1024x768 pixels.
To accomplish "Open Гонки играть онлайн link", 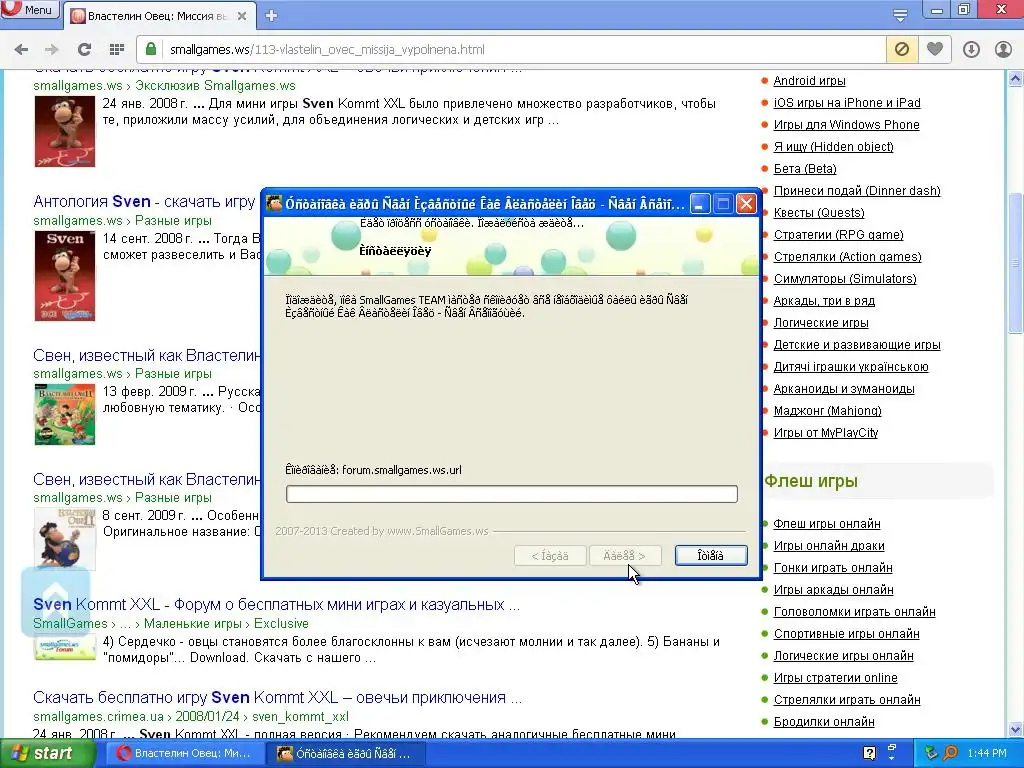I will point(833,568).
